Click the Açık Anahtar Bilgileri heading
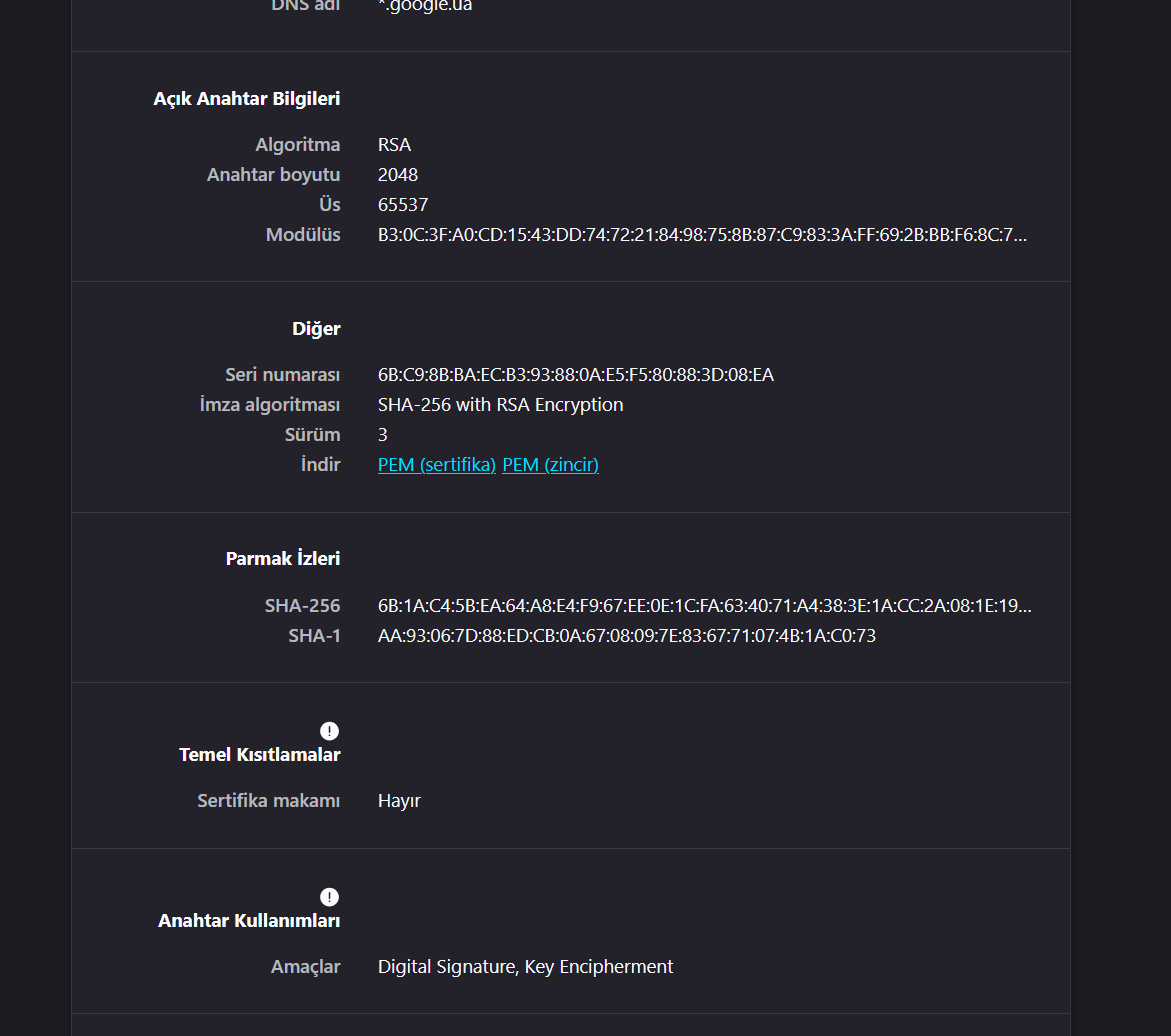Image resolution: width=1171 pixels, height=1036 pixels. [x=246, y=99]
